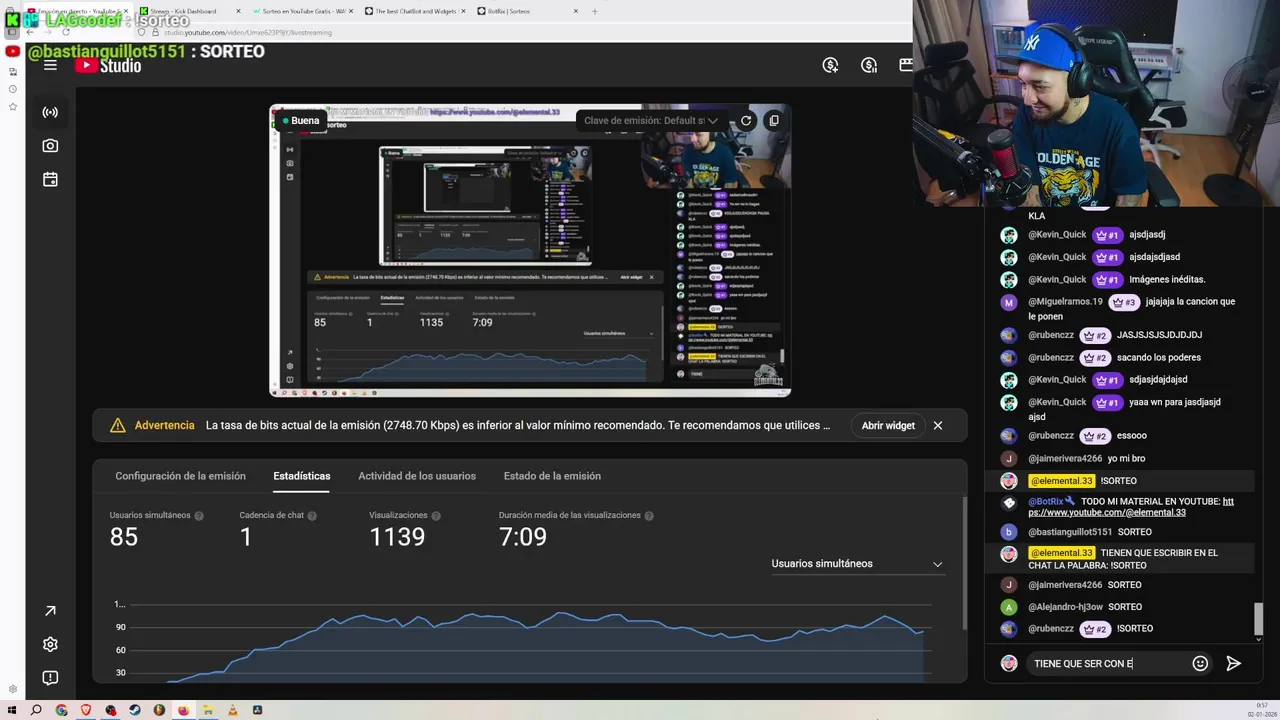
Task: Expand the Clave de emisión dropdown
Action: pos(650,120)
